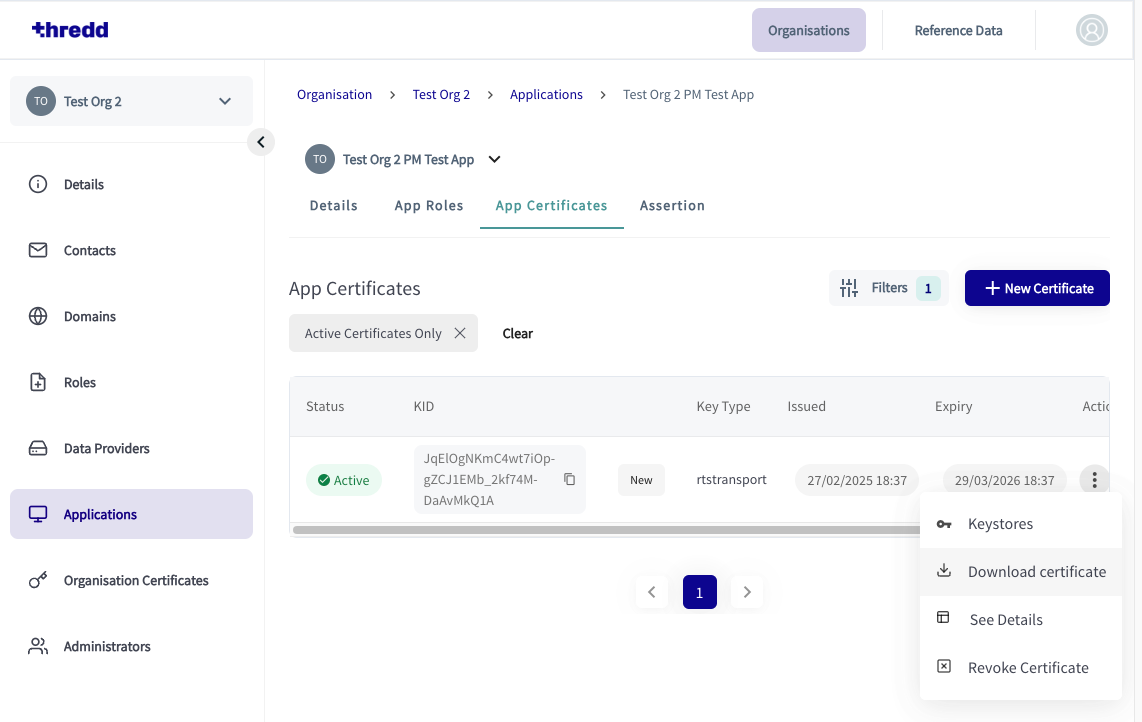Select Applications in the sidebar
Screen dimensions: 1142x722
[131, 514]
